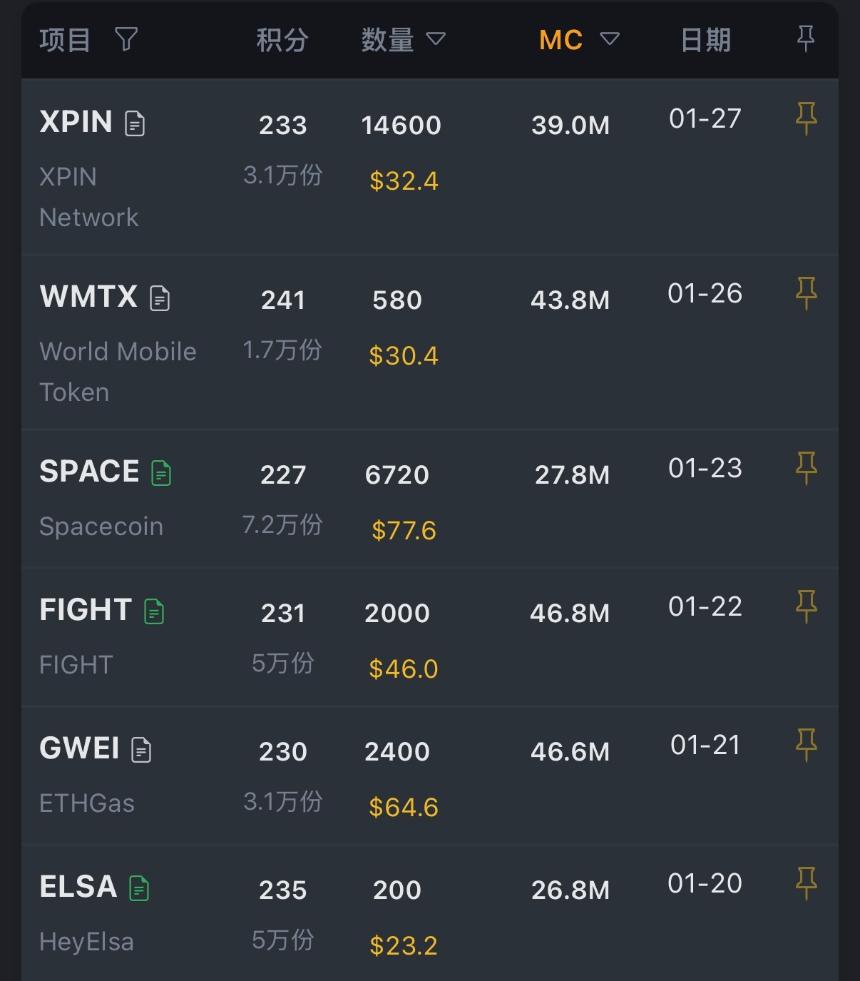Open the SPACE token name link
860x981 pixels.
tap(89, 472)
